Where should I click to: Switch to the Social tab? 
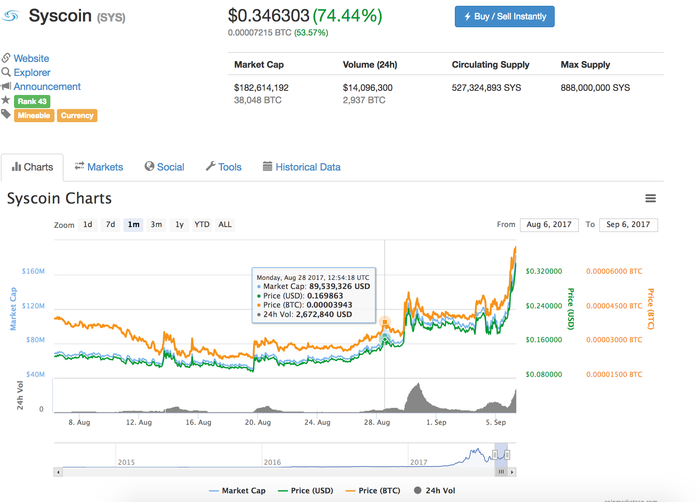(x=164, y=167)
